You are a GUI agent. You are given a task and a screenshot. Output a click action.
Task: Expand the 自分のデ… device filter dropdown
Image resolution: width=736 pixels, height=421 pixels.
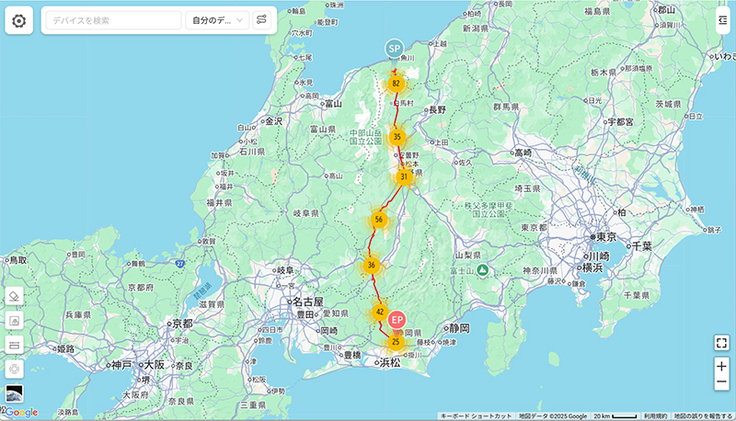click(x=216, y=20)
